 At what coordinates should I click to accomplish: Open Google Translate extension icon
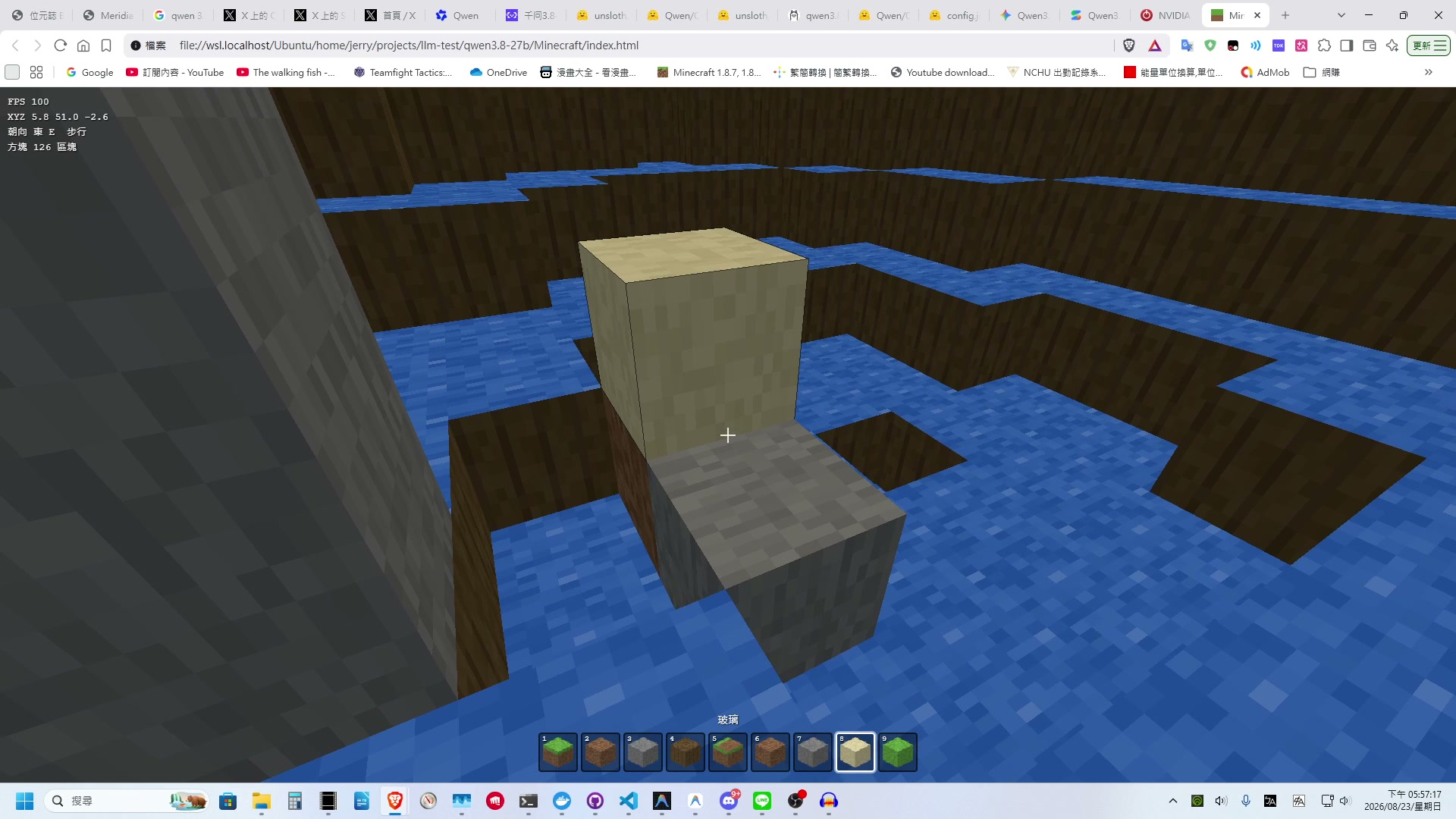(1188, 45)
